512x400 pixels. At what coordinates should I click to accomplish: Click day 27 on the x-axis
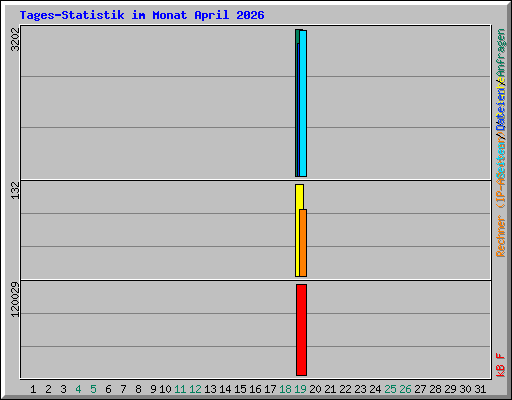420,389
